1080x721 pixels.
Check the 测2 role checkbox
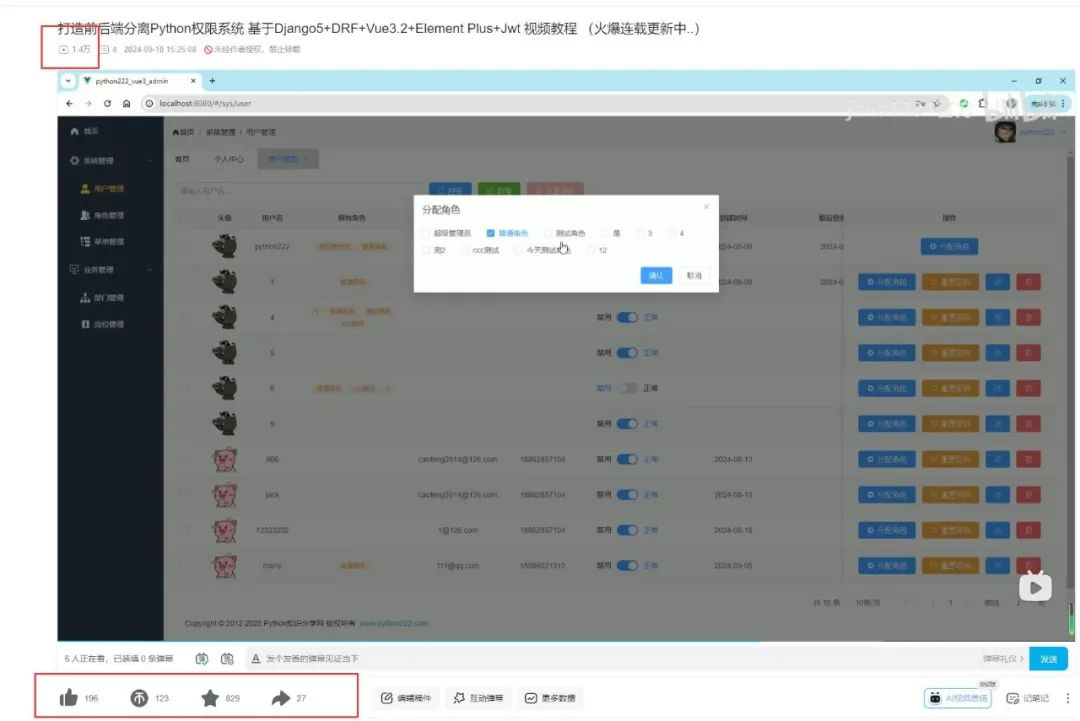[x=426, y=250]
